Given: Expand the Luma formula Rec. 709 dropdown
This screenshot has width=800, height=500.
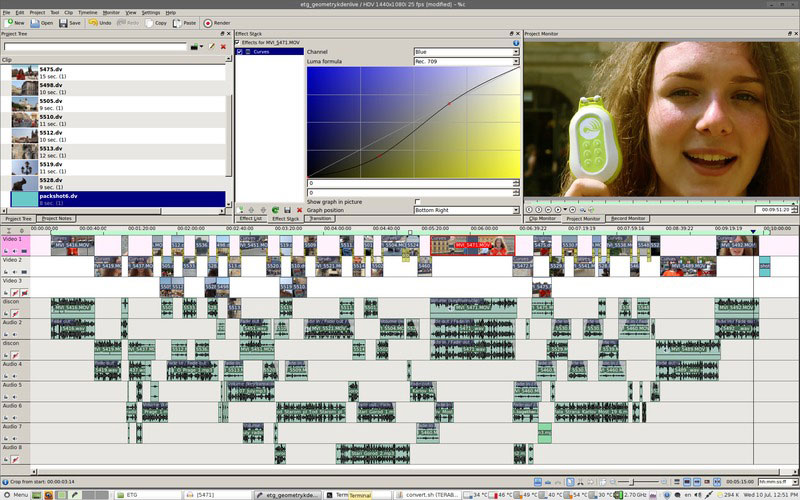Looking at the screenshot, I should (466, 61).
